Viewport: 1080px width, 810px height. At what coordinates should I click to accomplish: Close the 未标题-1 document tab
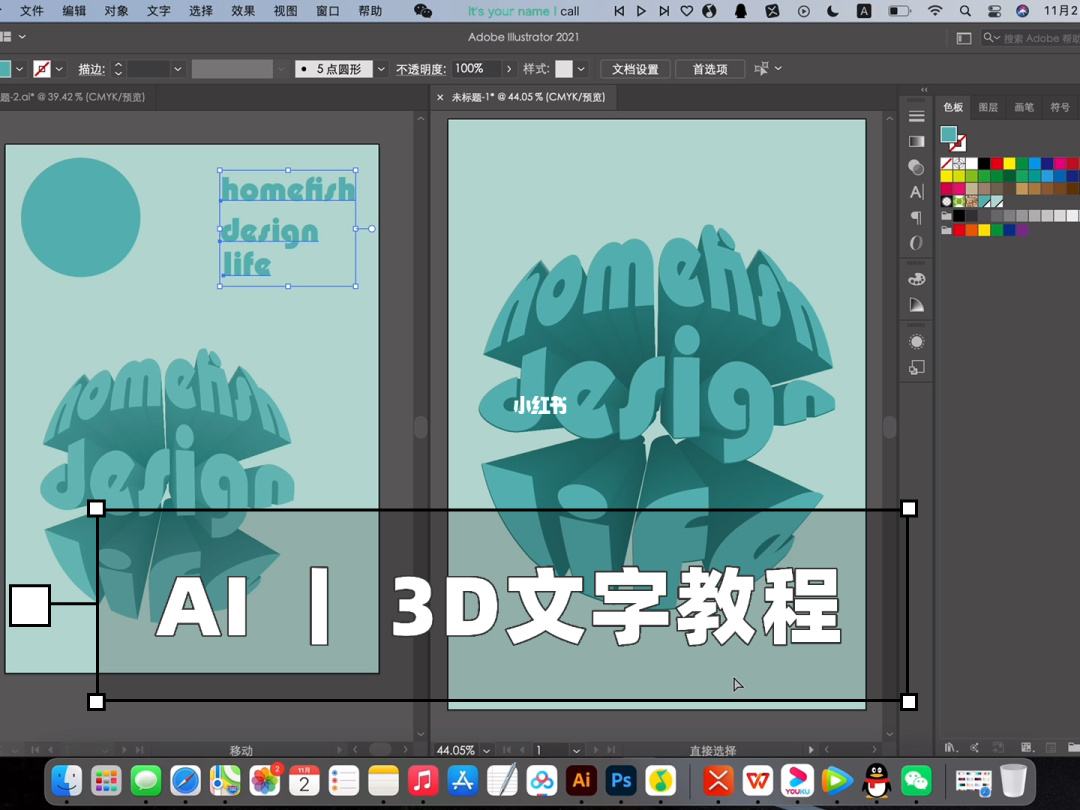pyautogui.click(x=440, y=98)
